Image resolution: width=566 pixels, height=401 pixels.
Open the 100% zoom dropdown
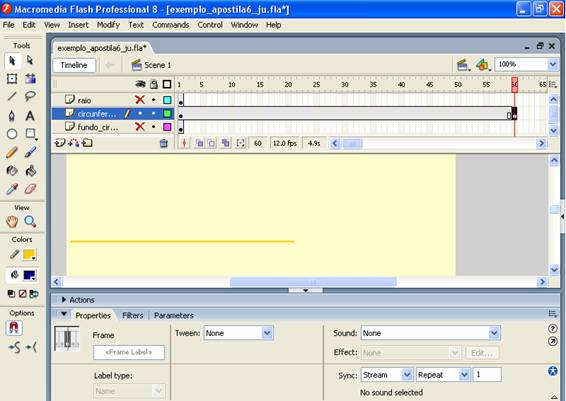coord(553,65)
